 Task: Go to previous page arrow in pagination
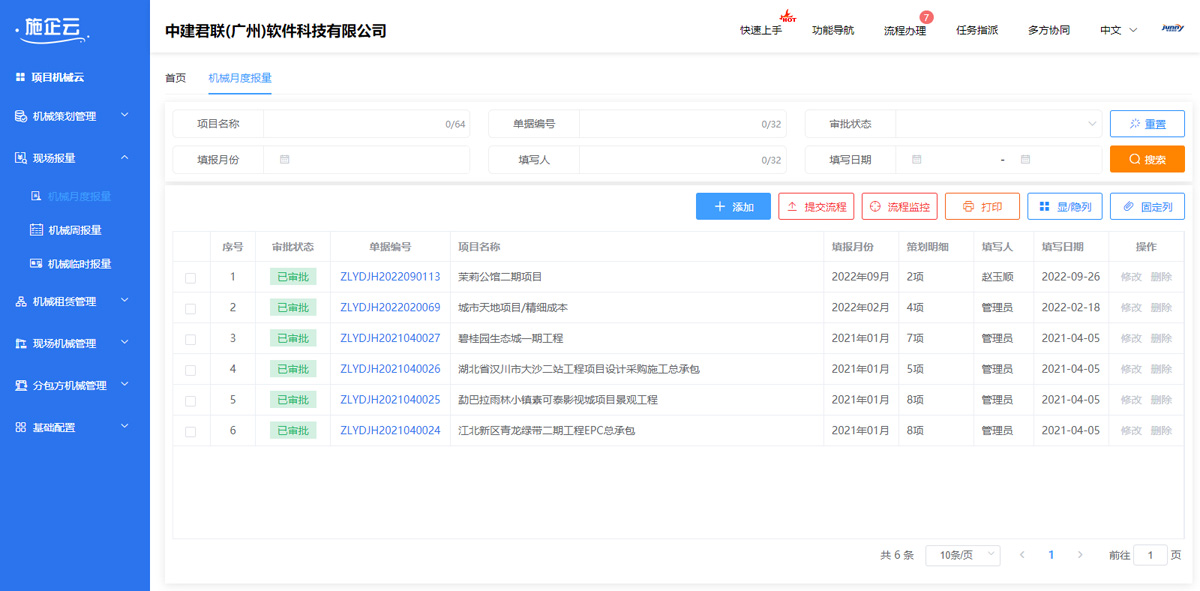point(1022,555)
